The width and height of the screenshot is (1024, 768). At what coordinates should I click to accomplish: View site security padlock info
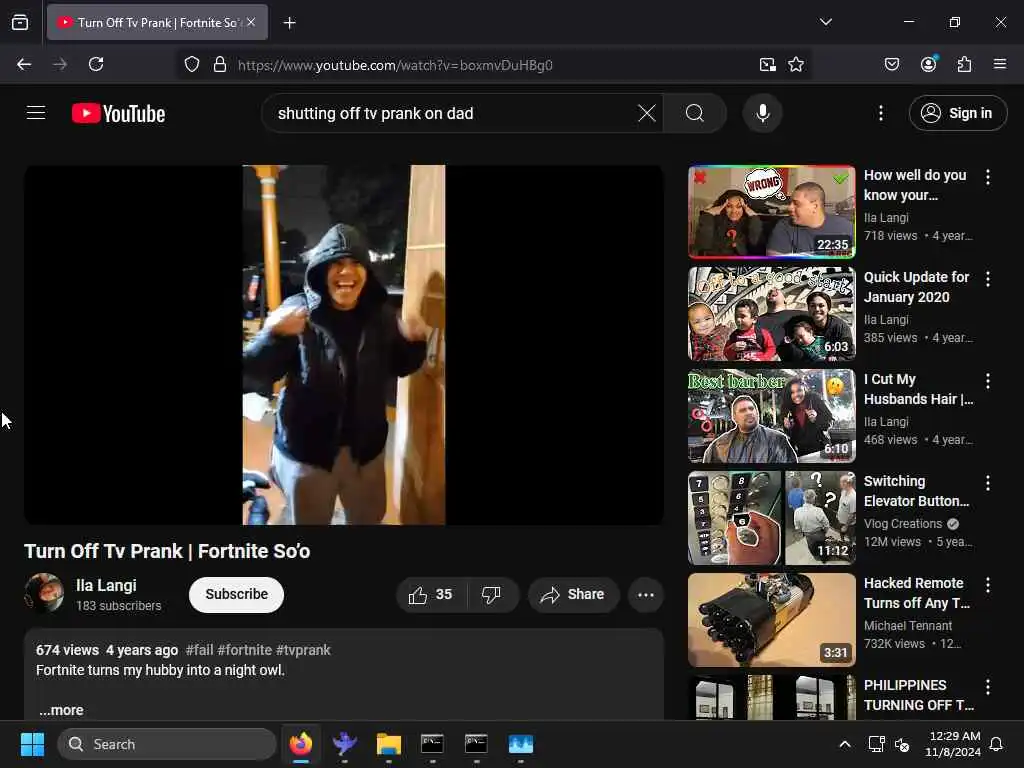point(220,65)
